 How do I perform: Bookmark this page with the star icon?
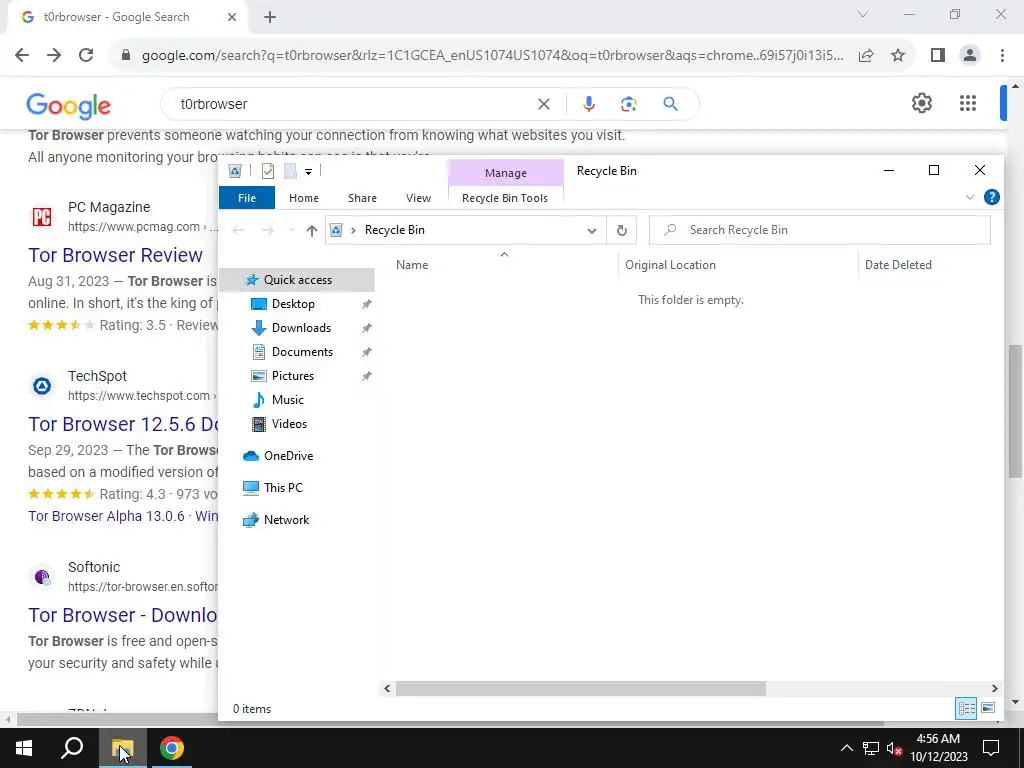pos(898,56)
